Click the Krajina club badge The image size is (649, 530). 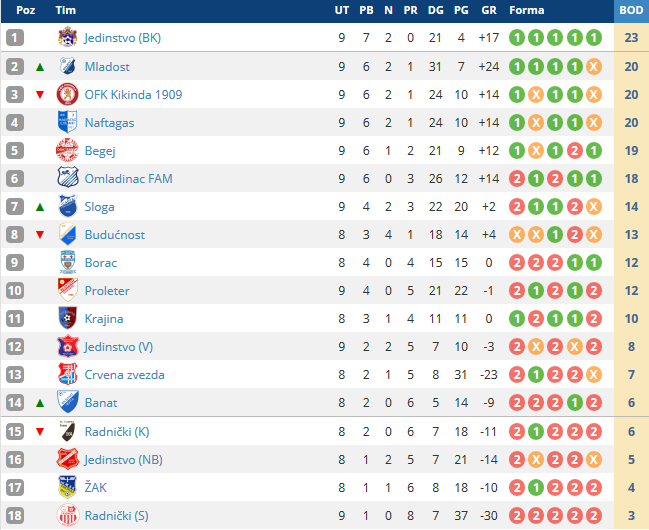coord(67,318)
